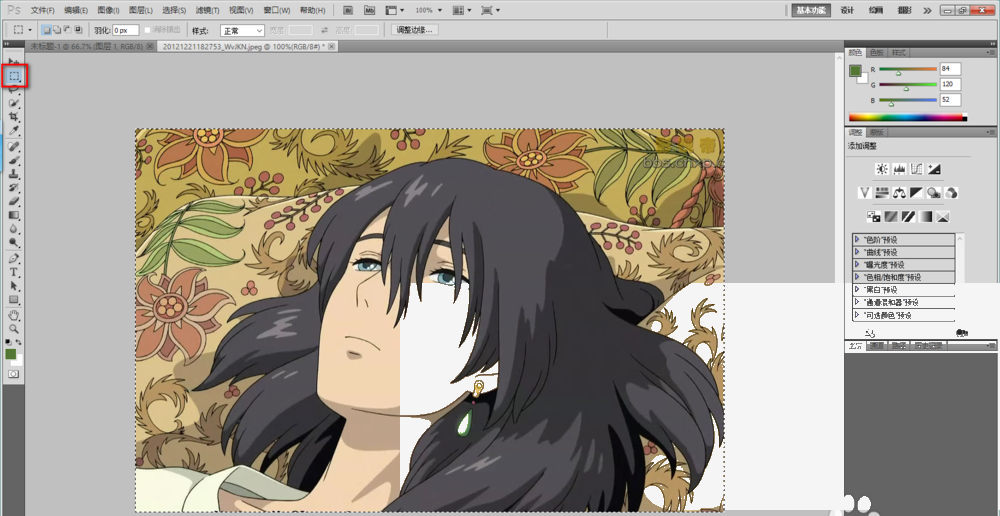Add Channel Mixer adjustment icon

pyautogui.click(x=952, y=192)
